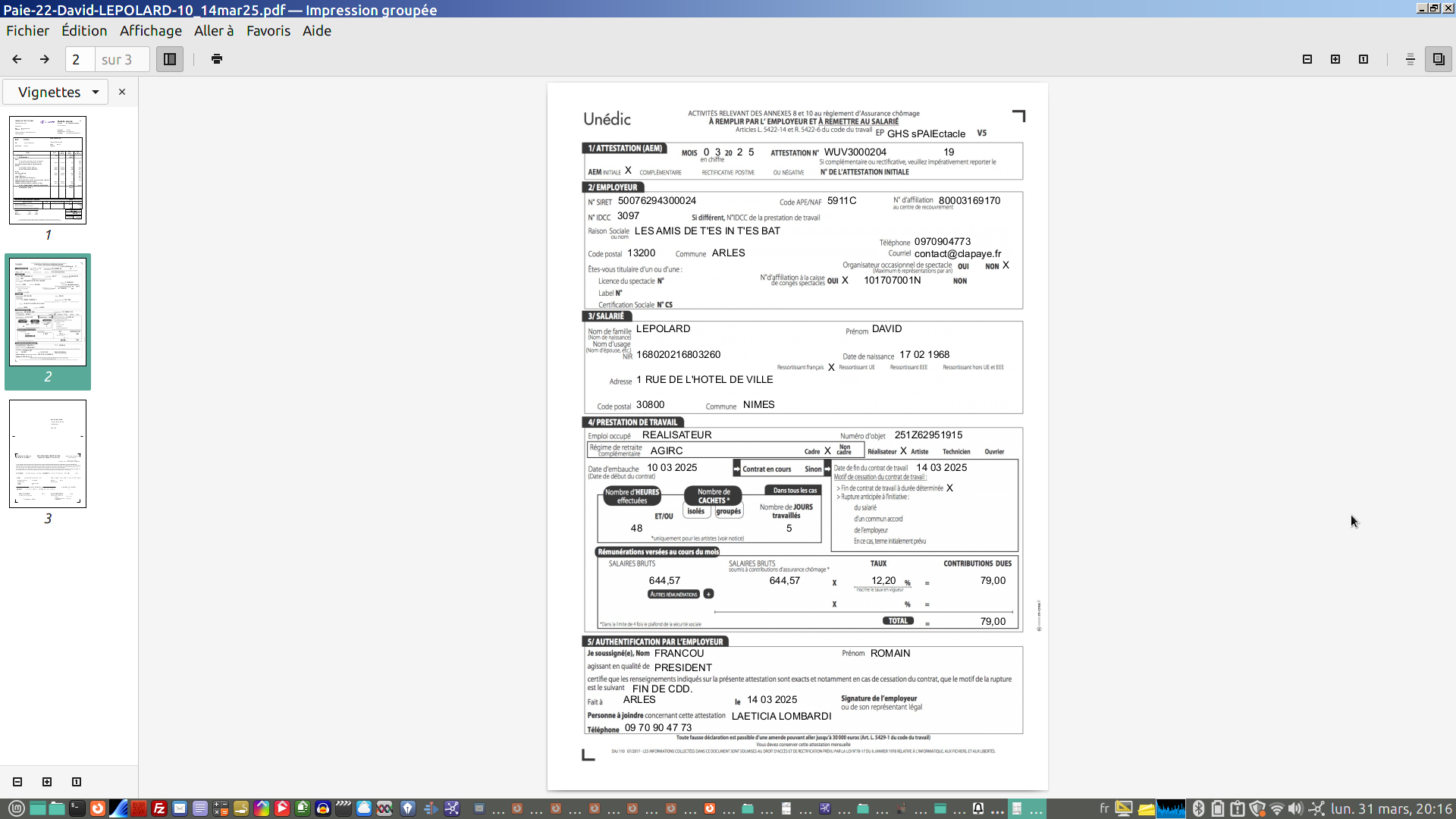Image resolution: width=1456 pixels, height=819 pixels.
Task: Shrink thumbnails with sidebar bottom minus icon
Action: pos(17,782)
